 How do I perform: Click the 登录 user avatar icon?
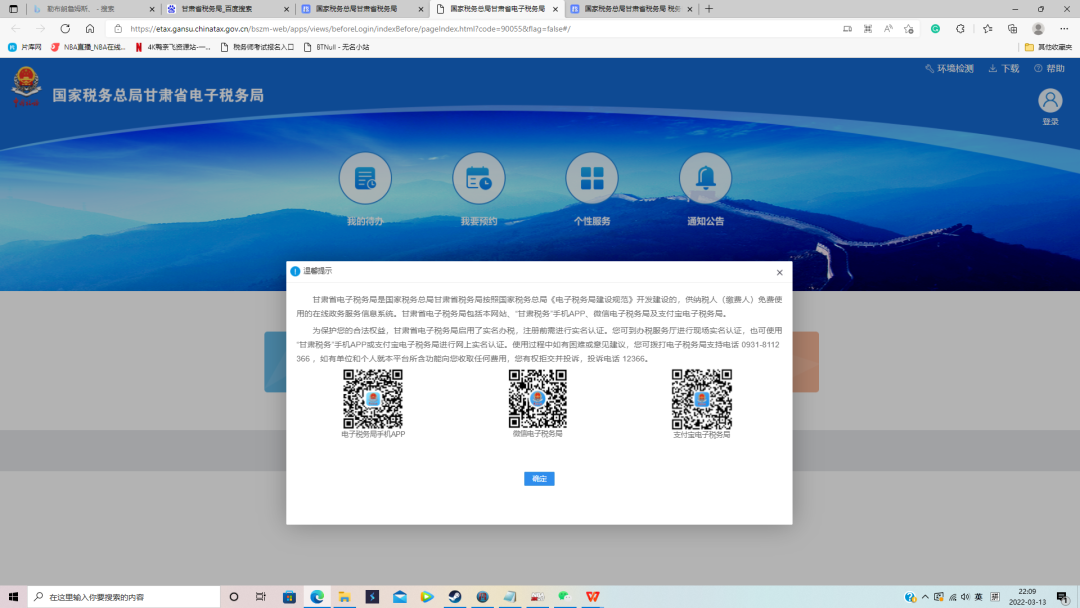point(1050,101)
